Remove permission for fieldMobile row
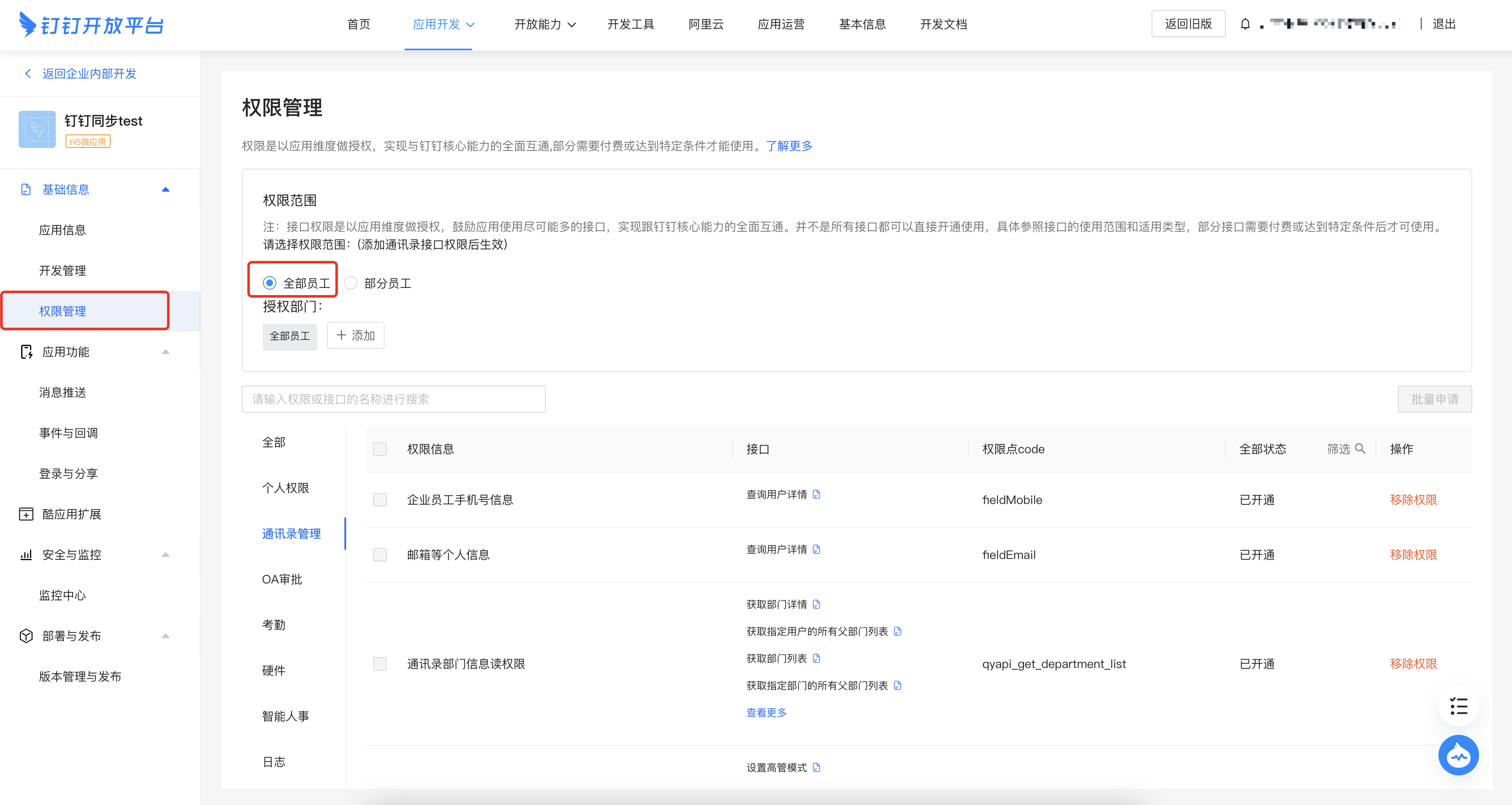 click(1414, 500)
